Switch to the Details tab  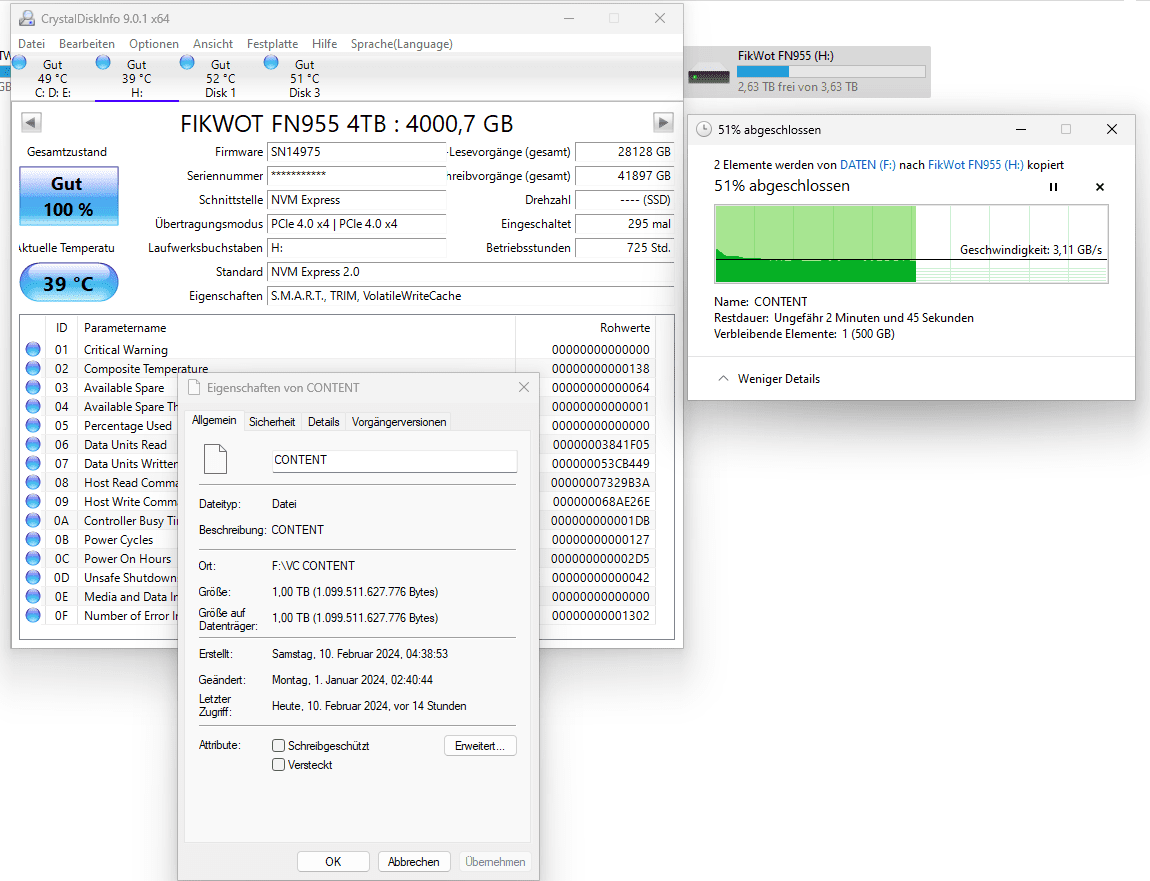(x=323, y=422)
